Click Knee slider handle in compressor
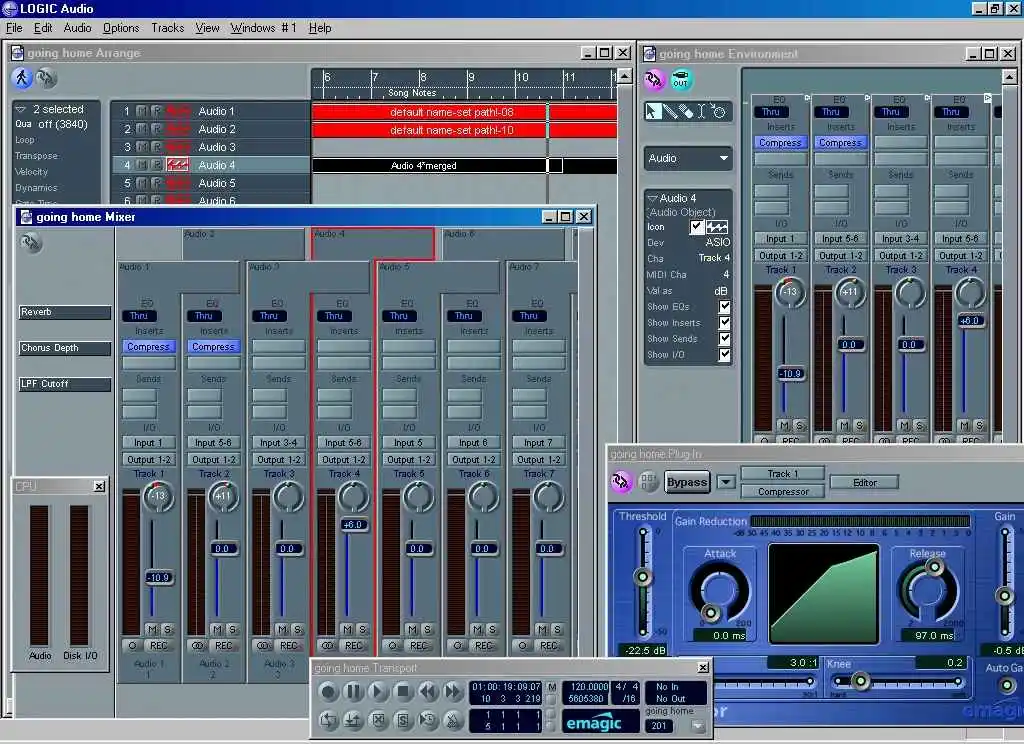The image size is (1024, 744). point(860,681)
